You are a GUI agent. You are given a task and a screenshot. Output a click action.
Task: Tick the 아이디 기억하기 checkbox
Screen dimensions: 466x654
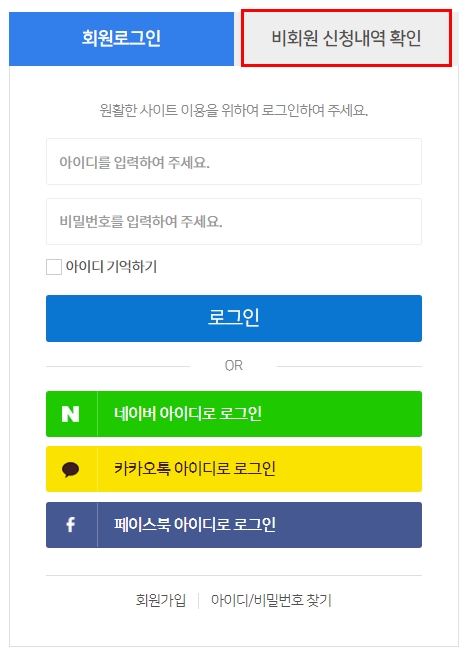click(54, 267)
